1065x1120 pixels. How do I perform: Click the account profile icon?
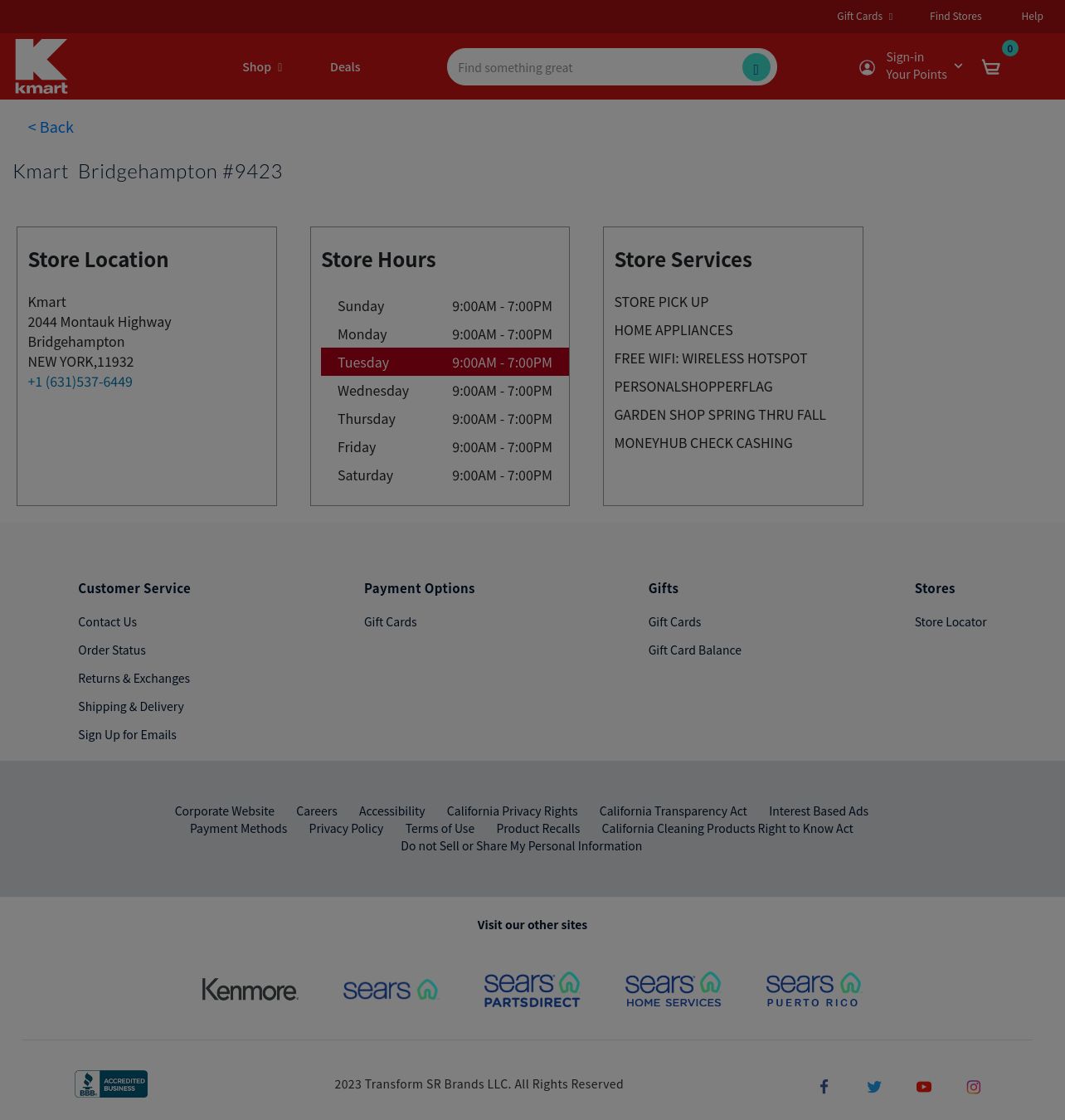point(867,67)
